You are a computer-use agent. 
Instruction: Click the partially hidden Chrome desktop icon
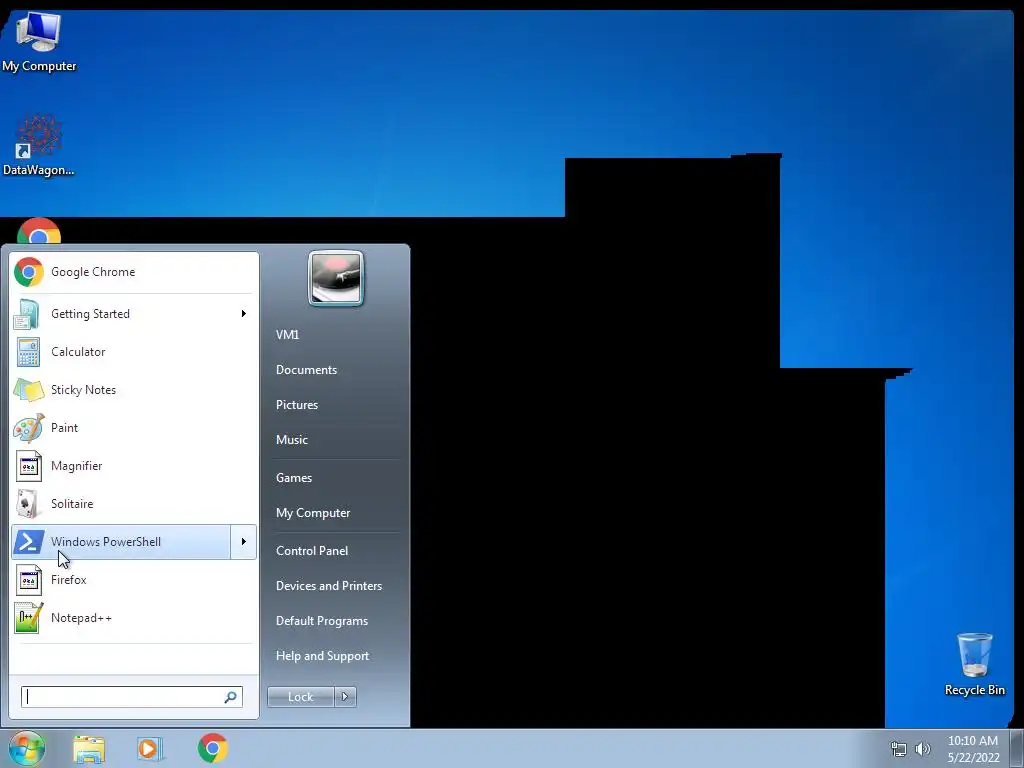pos(39,231)
